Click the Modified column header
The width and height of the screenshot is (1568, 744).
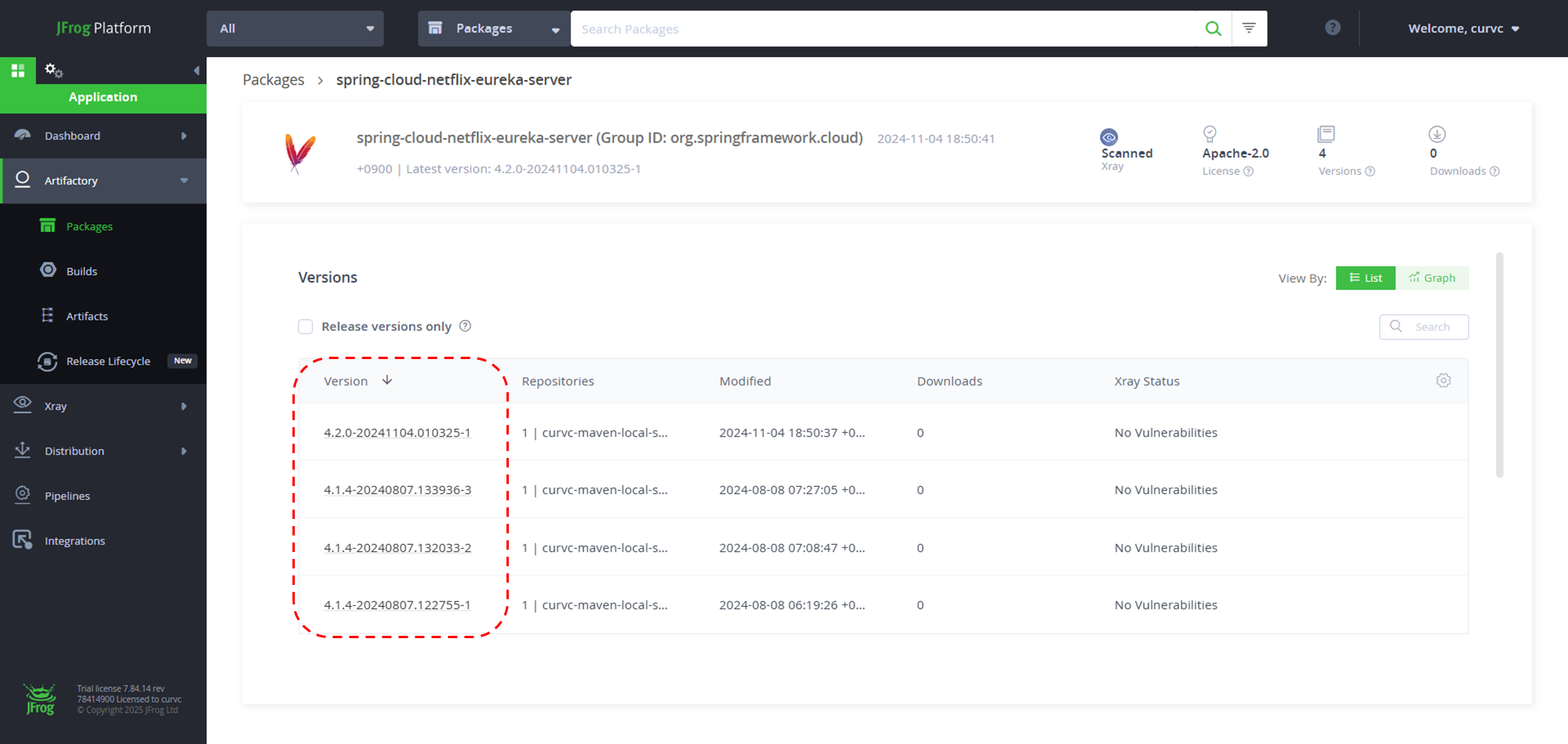point(745,381)
